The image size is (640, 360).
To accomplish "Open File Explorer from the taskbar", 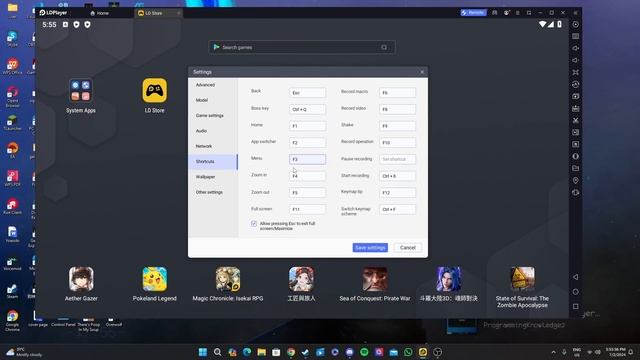I will pyautogui.click(x=262, y=352).
